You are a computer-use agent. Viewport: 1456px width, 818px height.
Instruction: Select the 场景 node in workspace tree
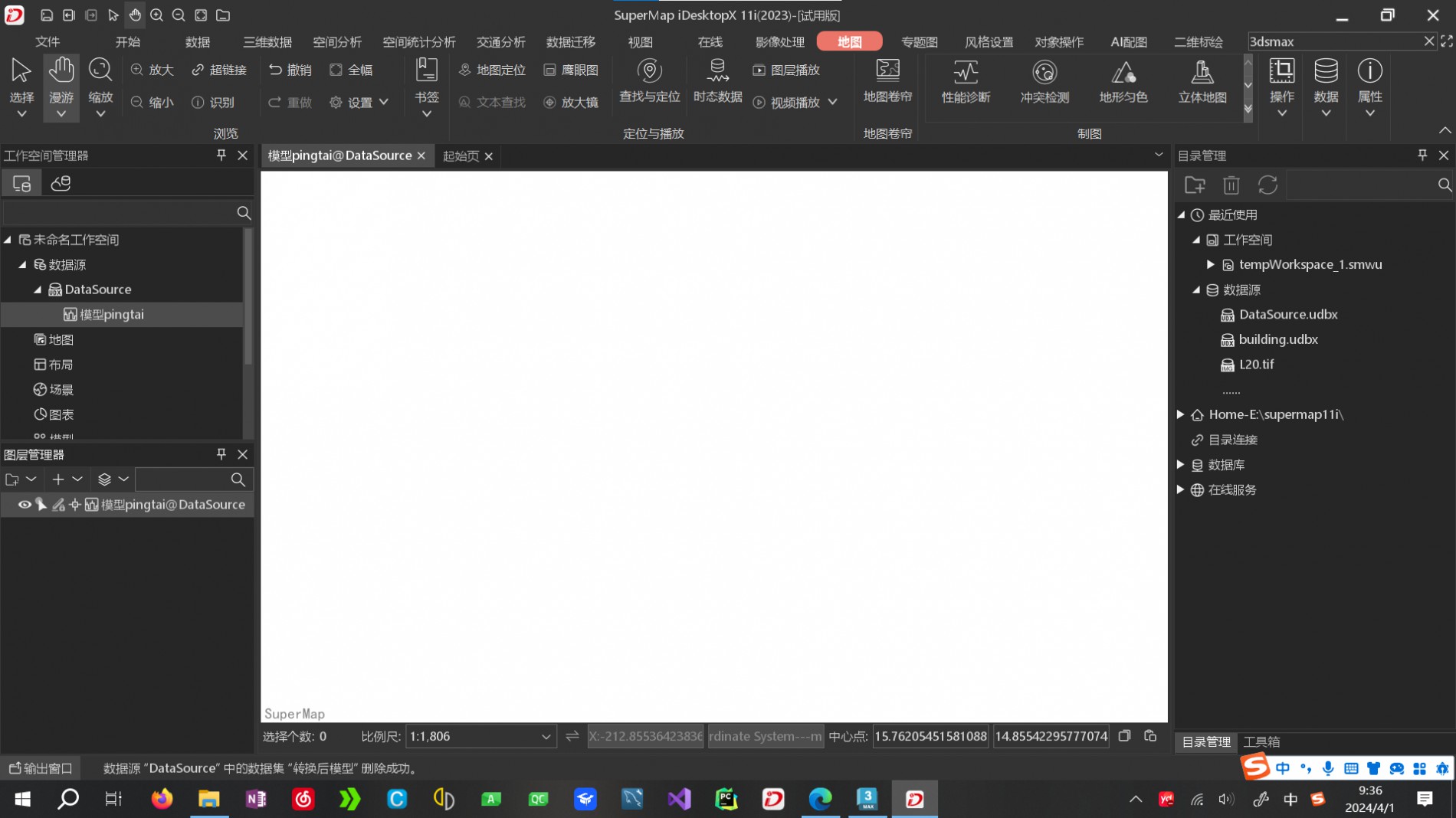pos(54,389)
